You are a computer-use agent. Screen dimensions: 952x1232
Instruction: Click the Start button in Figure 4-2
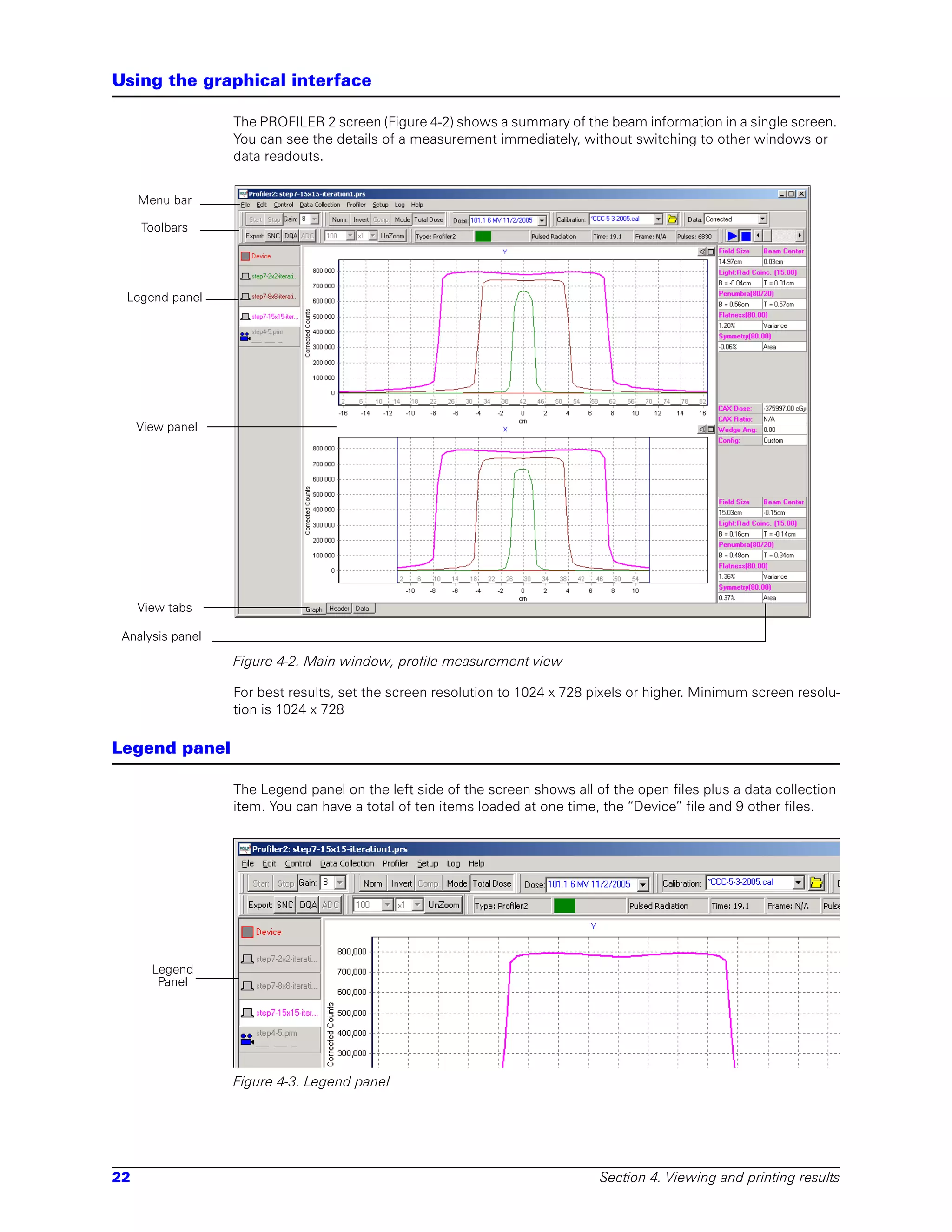255,219
